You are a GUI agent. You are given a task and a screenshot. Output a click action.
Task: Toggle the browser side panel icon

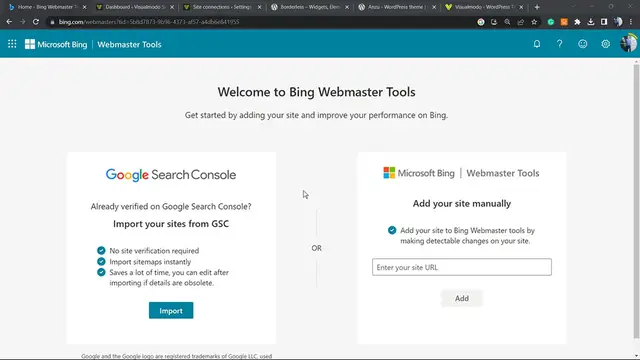(x=604, y=22)
